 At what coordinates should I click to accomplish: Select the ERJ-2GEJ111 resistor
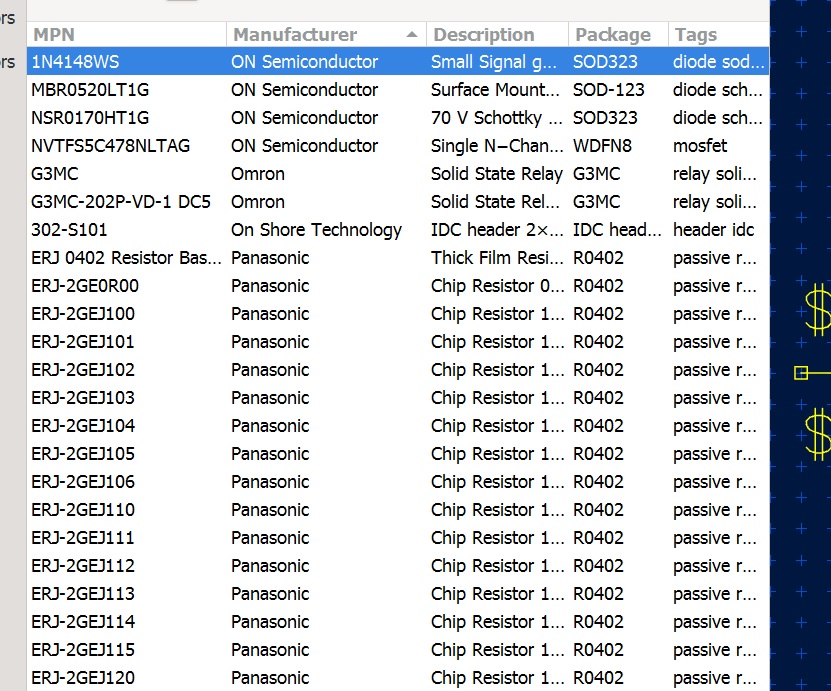(x=398, y=538)
